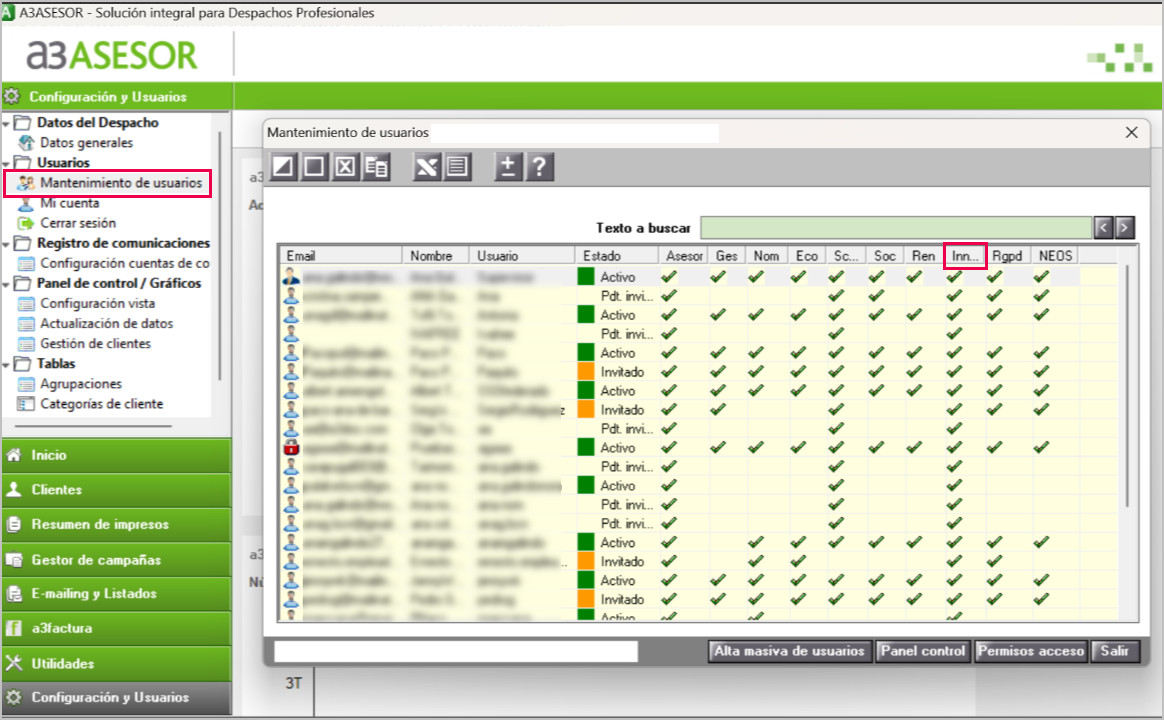Click the Email column header
The height and width of the screenshot is (720, 1164).
[x=341, y=255]
